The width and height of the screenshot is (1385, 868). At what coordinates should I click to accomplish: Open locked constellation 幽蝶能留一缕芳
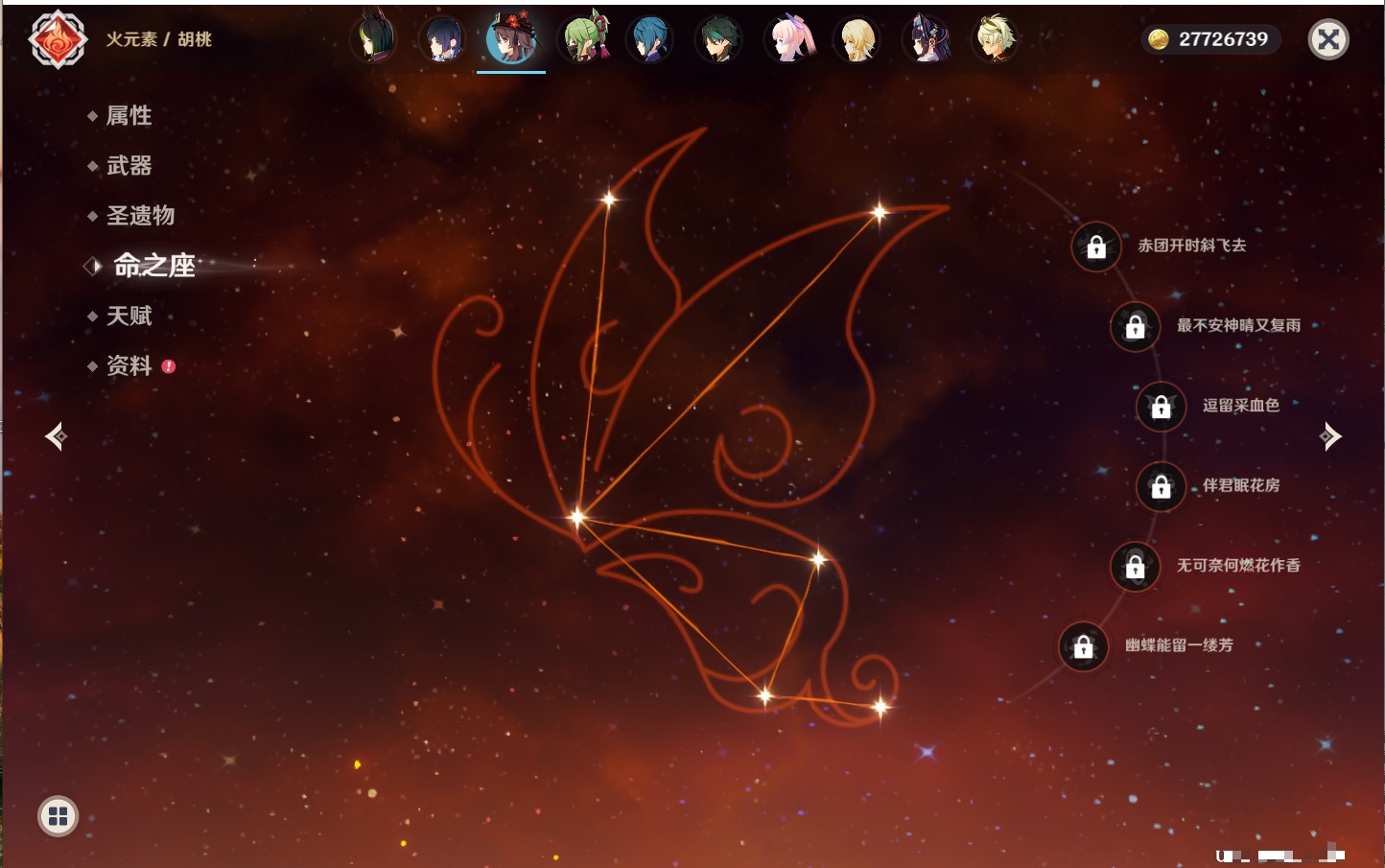1084,646
